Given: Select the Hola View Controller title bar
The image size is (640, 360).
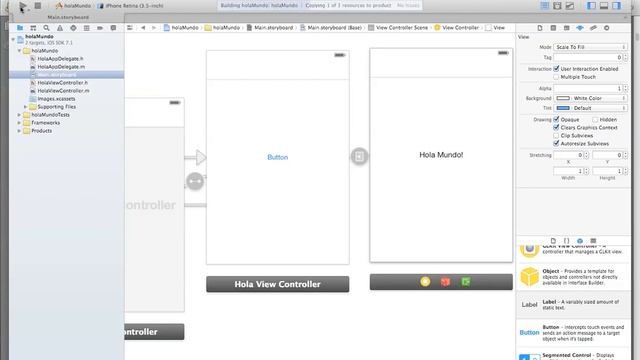Looking at the screenshot, I should (278, 284).
